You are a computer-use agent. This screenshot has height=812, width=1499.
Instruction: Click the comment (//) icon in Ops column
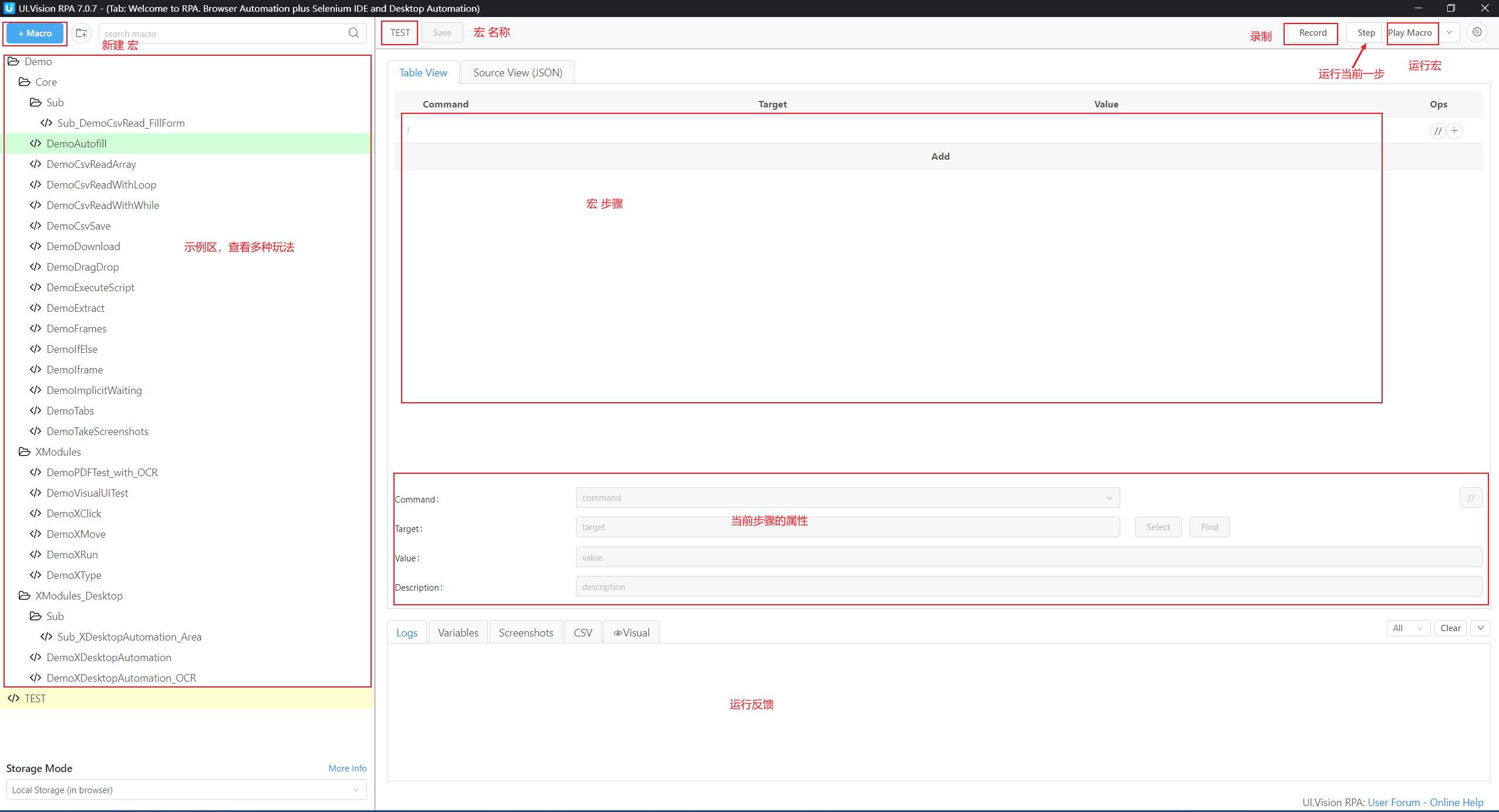pos(1438,130)
